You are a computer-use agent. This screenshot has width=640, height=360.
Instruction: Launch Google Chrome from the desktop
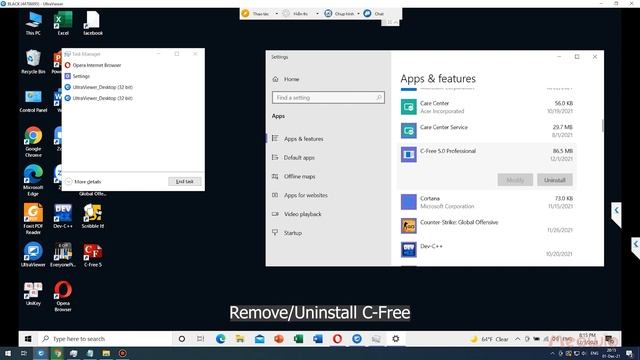(x=33, y=142)
